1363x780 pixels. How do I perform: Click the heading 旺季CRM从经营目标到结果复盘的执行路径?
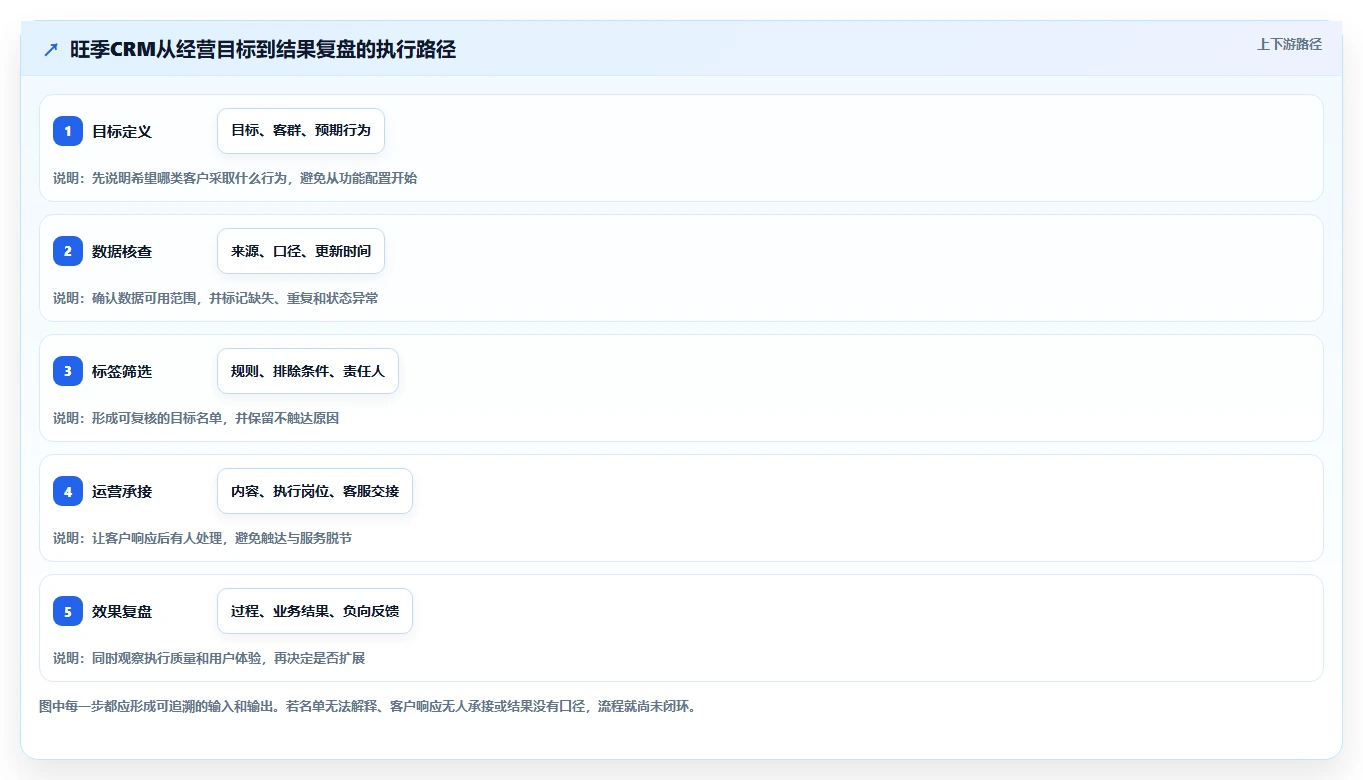[263, 49]
